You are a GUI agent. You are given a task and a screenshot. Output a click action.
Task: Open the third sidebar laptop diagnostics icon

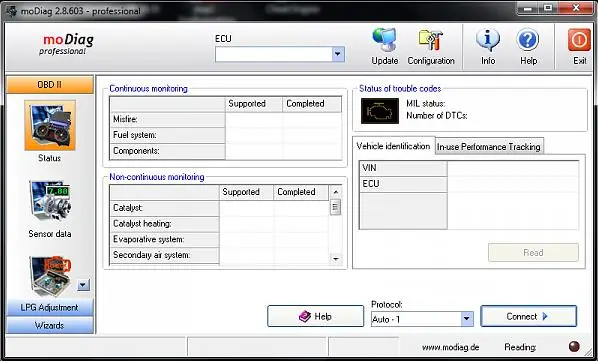click(50, 276)
